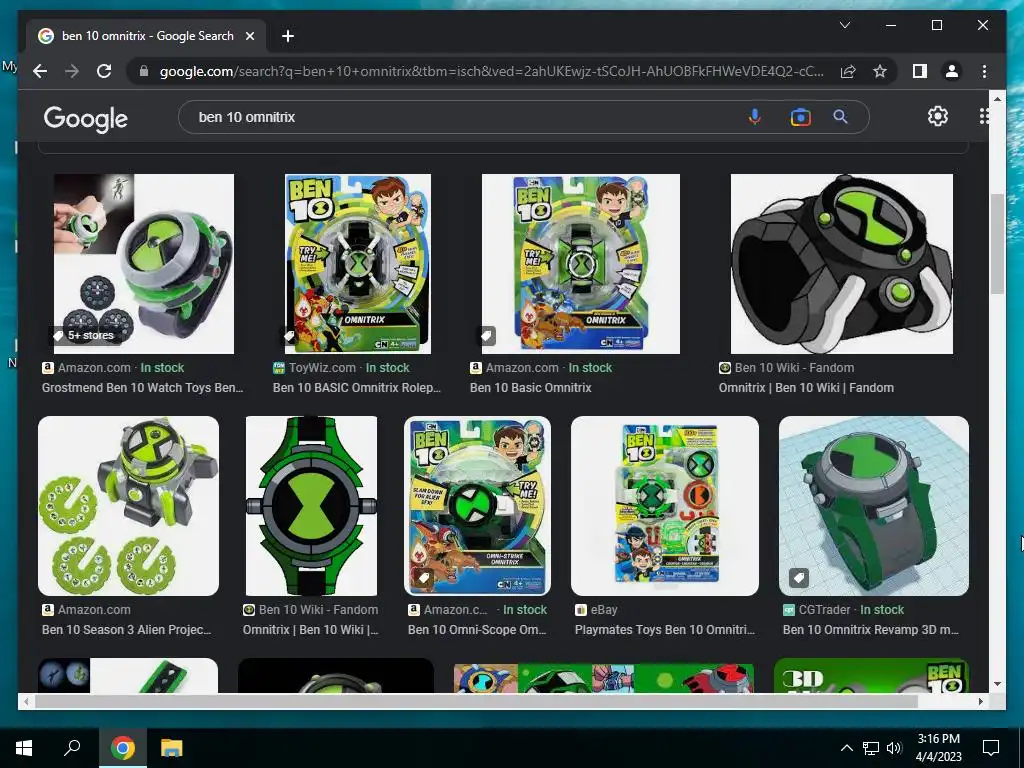Close the ben 10 omnitrix tab

click(x=249, y=36)
